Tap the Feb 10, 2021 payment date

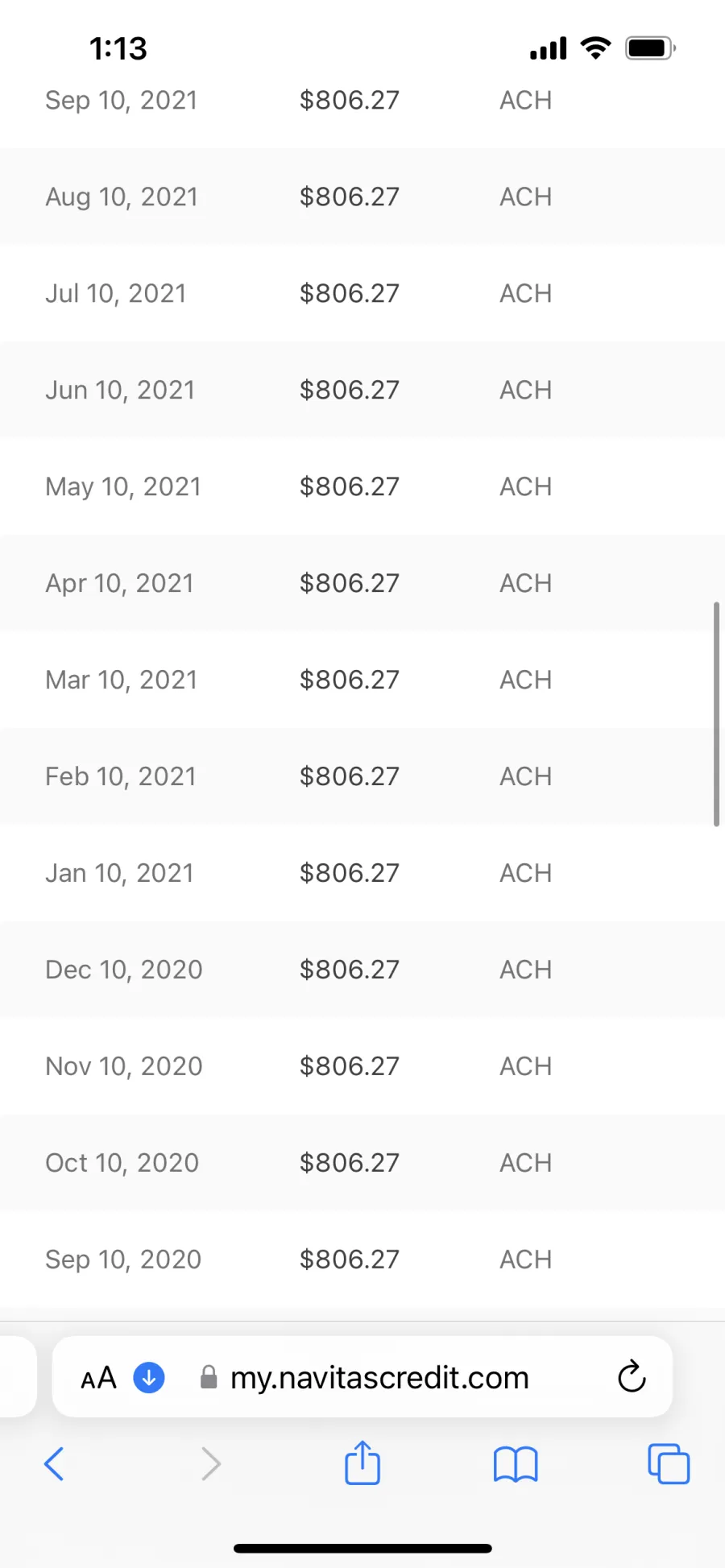(x=121, y=776)
